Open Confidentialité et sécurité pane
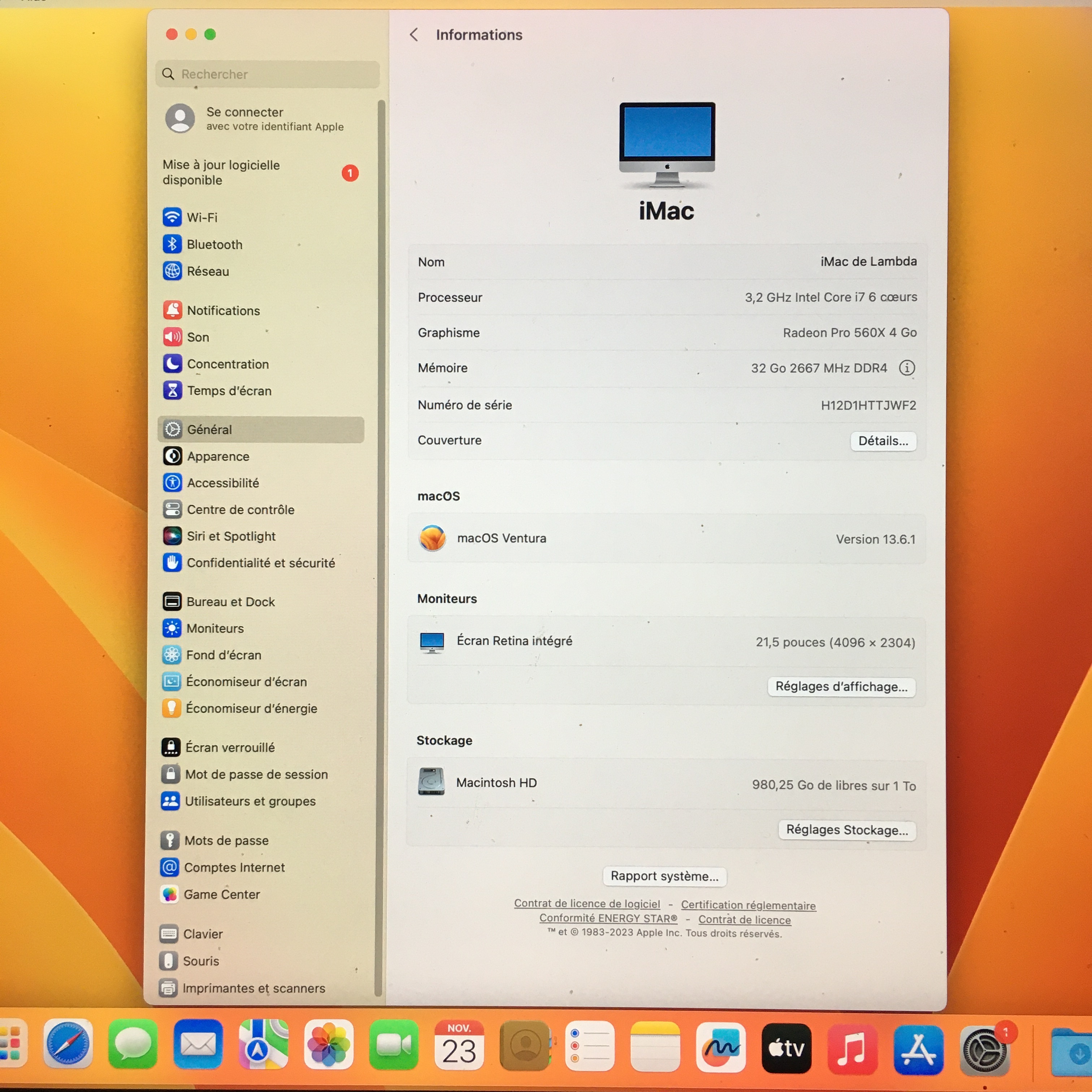Viewport: 1092px width, 1092px height. pos(261,563)
